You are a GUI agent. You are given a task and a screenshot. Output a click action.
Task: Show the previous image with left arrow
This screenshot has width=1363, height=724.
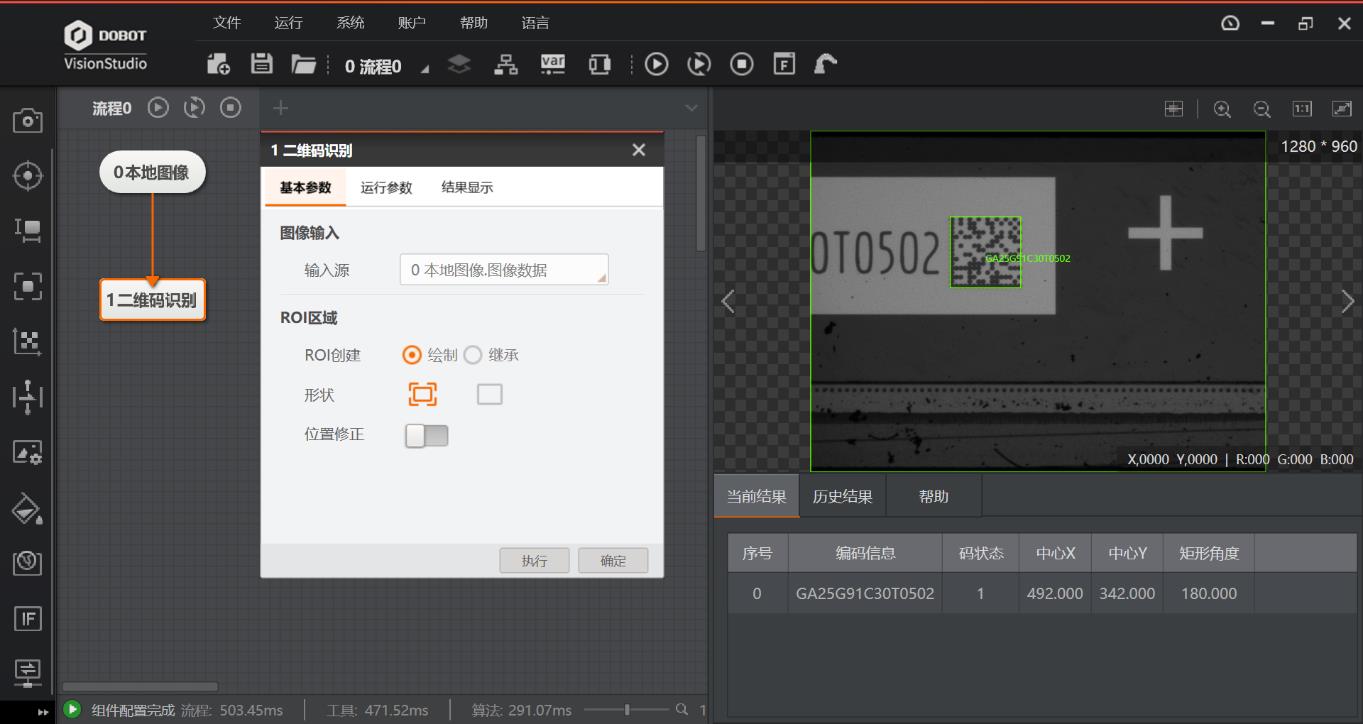point(728,301)
